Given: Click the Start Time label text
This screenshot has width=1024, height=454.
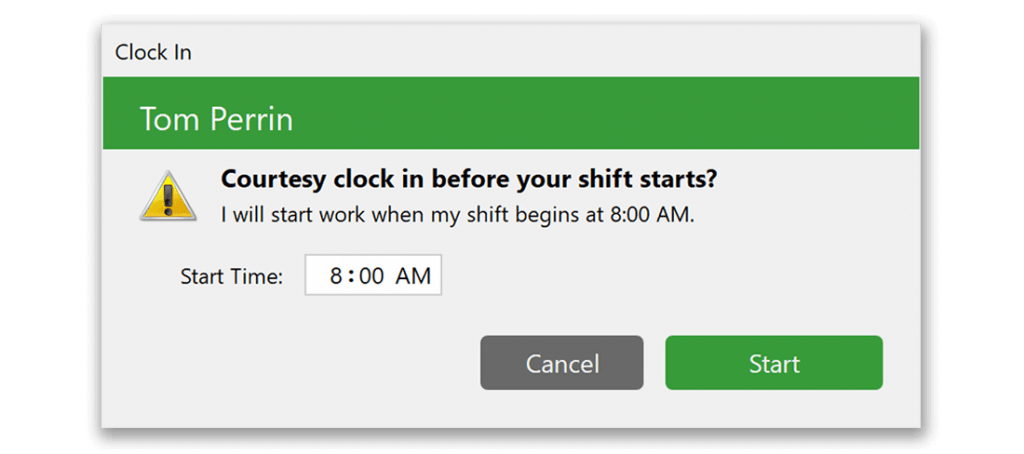Looking at the screenshot, I should pos(231,276).
